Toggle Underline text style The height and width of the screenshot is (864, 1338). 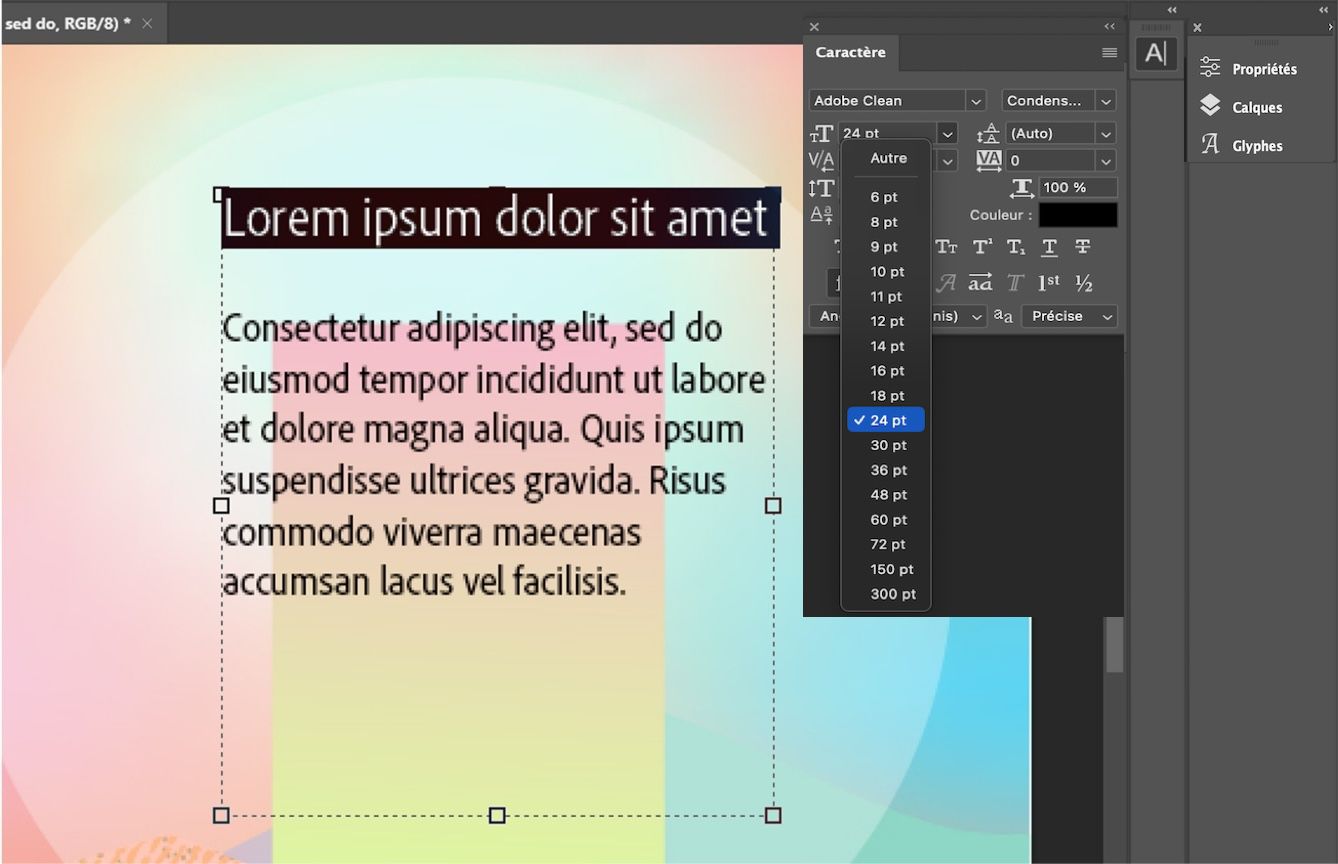point(1049,247)
